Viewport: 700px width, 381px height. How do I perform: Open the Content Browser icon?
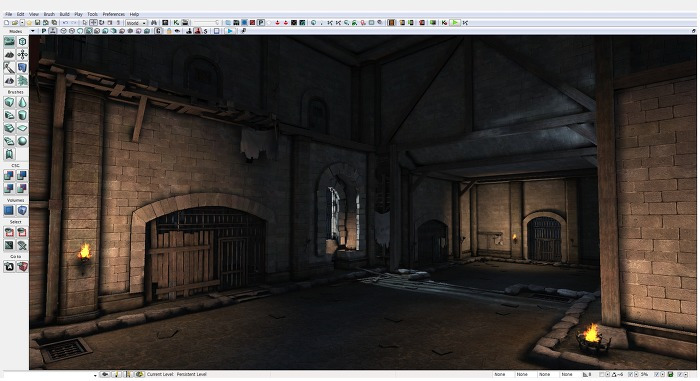click(165, 23)
